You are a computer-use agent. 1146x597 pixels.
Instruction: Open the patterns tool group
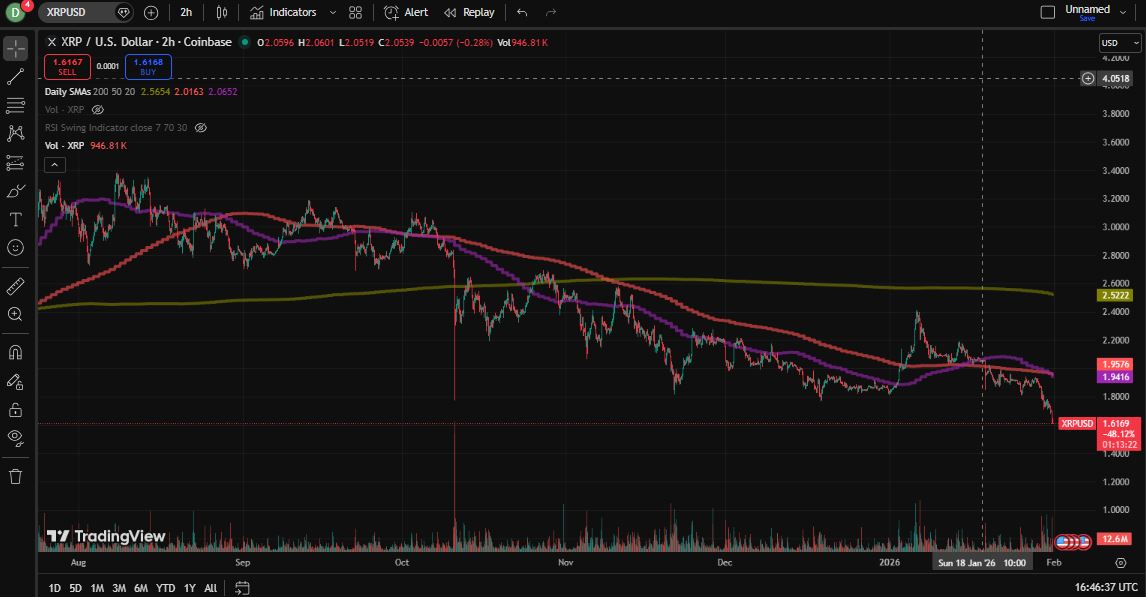15,133
